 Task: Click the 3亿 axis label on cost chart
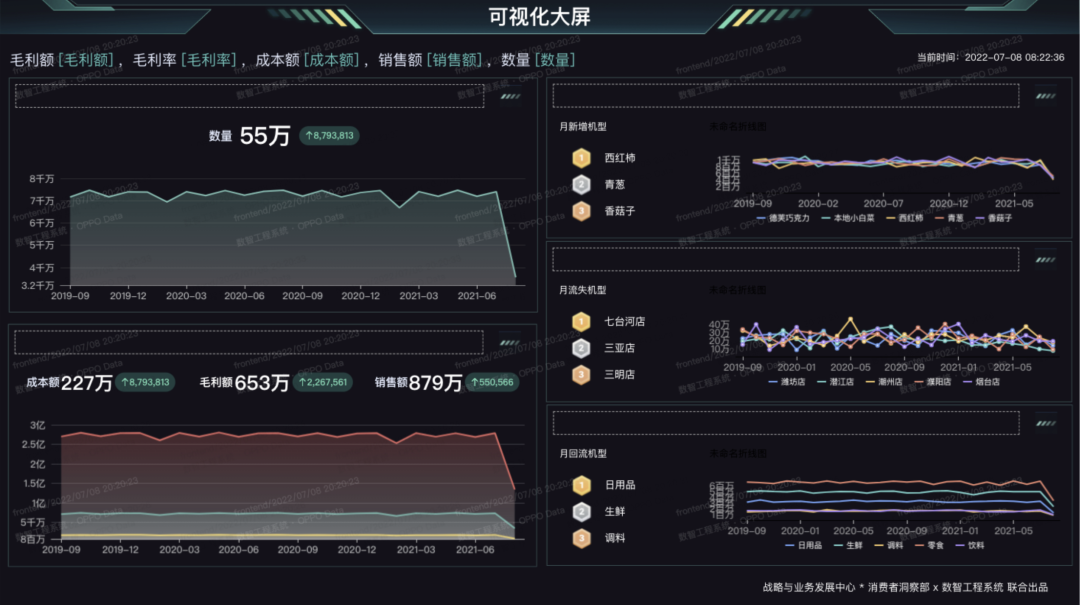(x=37, y=425)
